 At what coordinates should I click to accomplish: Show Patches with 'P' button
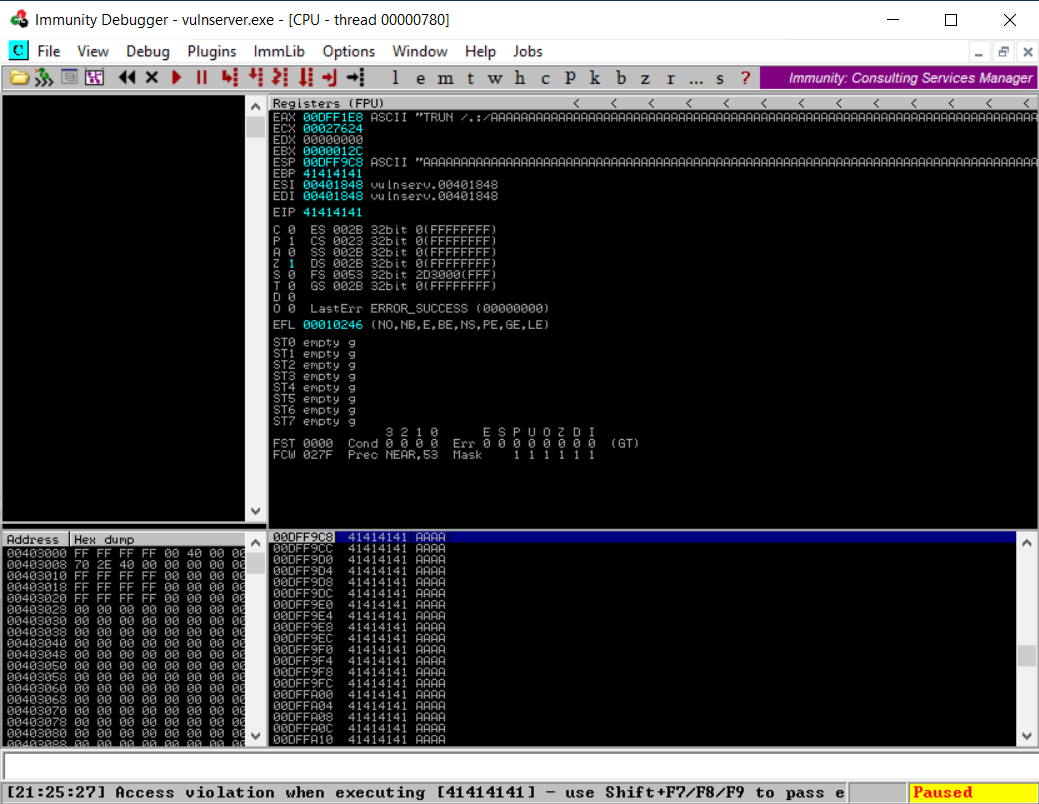(x=570, y=78)
